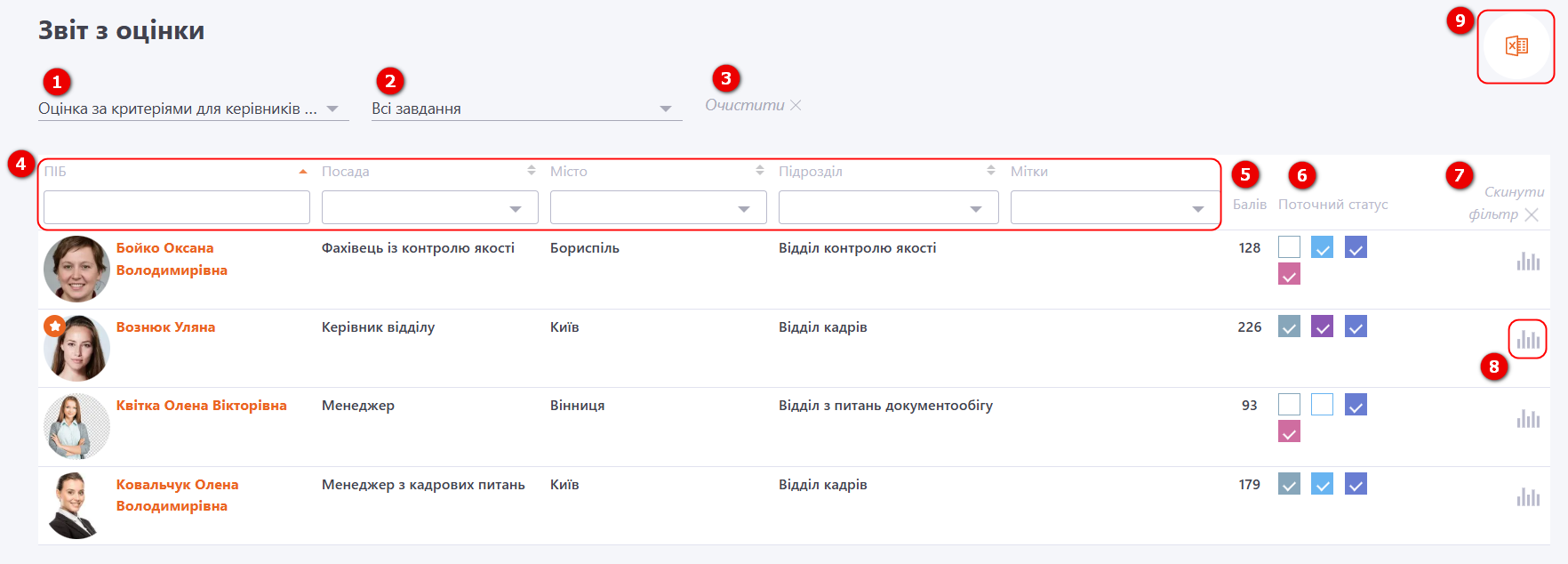The height and width of the screenshot is (564, 1568).
Task: Open chart icon for Квітка Олена row
Action: point(1528,418)
